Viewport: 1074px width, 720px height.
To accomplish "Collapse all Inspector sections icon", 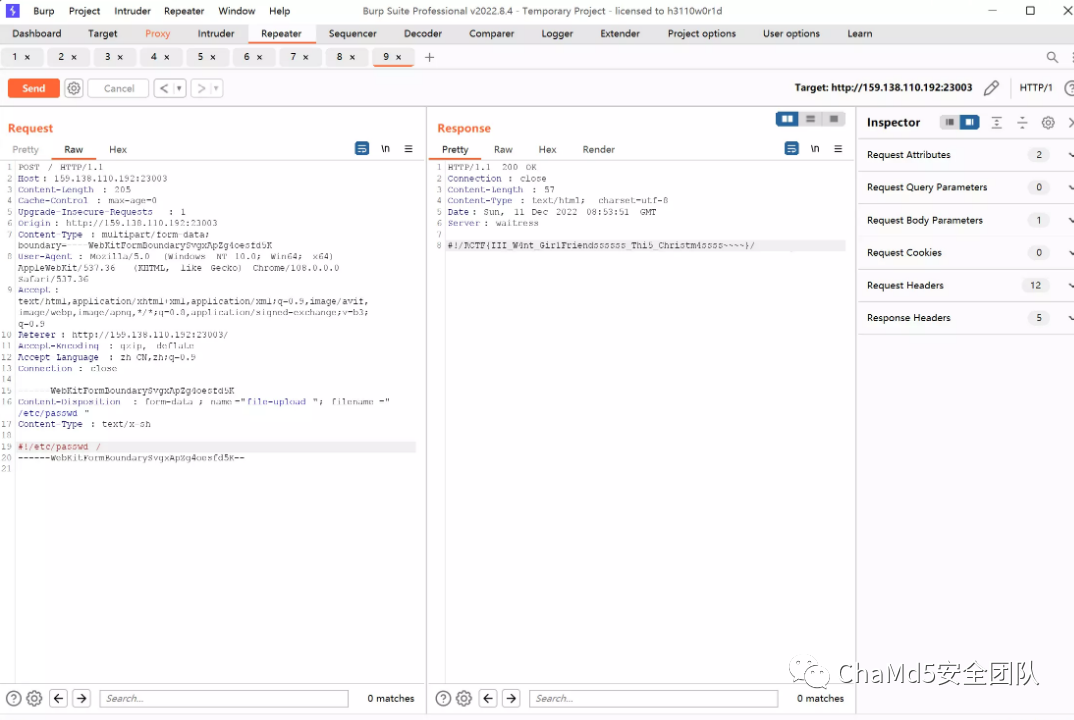I will (1022, 123).
